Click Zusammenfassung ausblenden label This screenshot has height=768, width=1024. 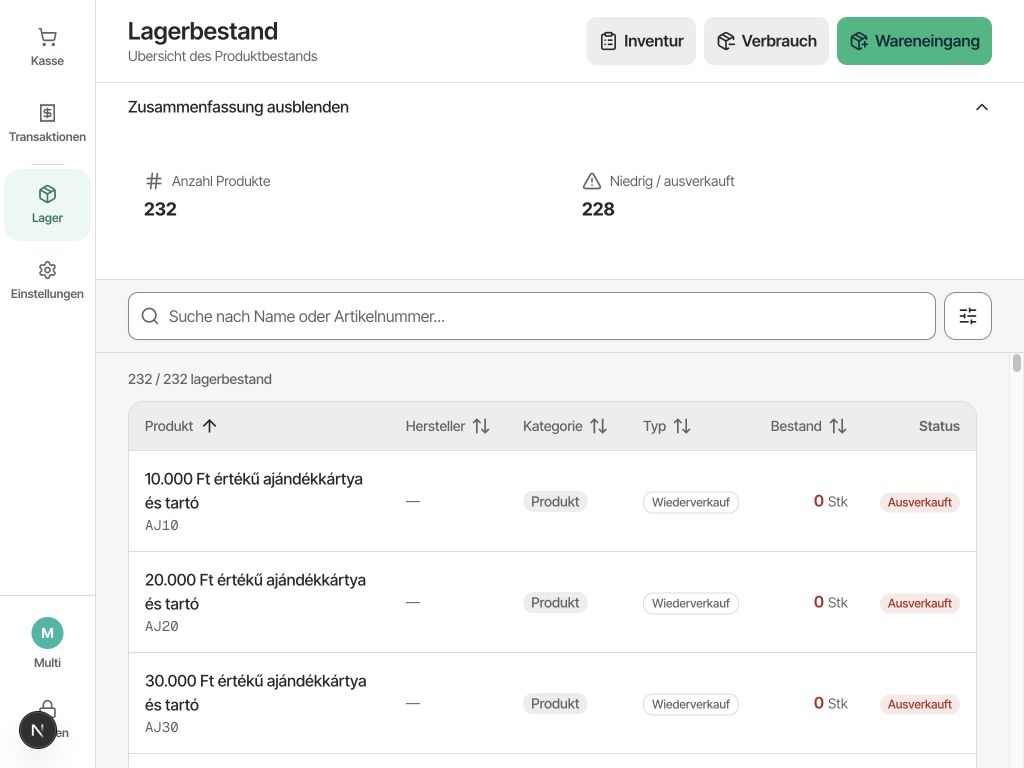[x=238, y=107]
